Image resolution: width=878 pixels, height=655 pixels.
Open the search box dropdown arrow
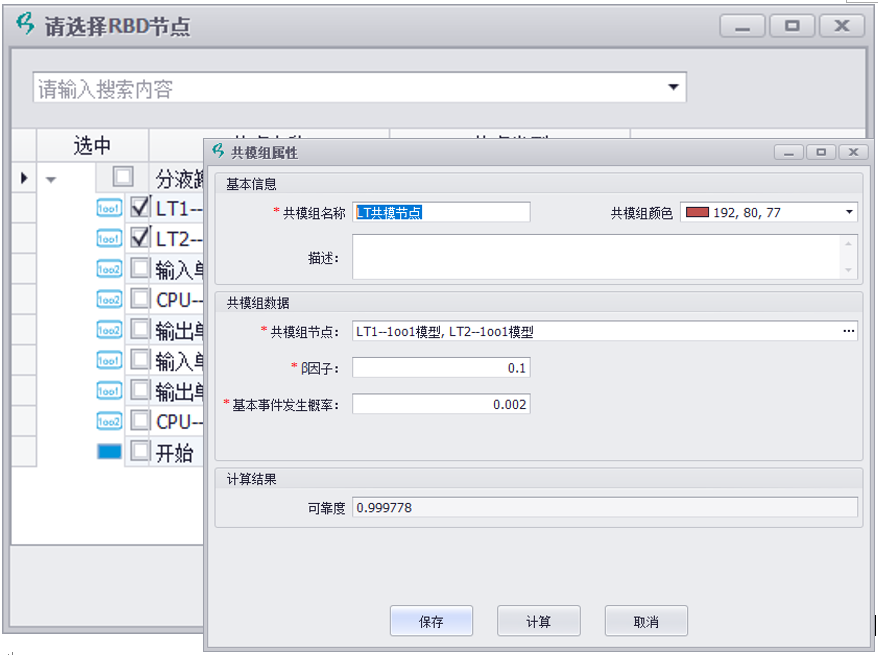673,87
